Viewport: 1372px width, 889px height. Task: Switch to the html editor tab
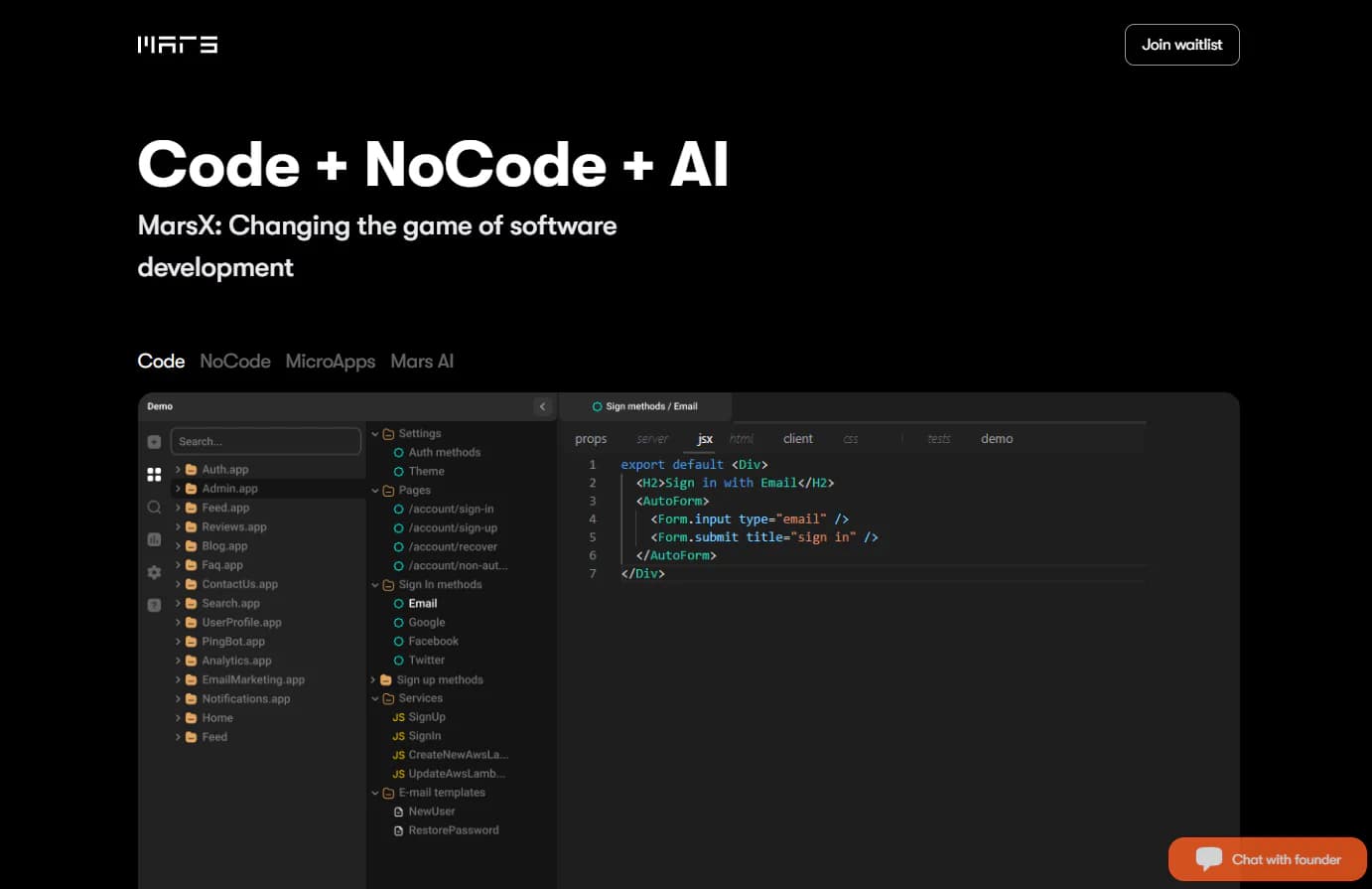click(742, 439)
